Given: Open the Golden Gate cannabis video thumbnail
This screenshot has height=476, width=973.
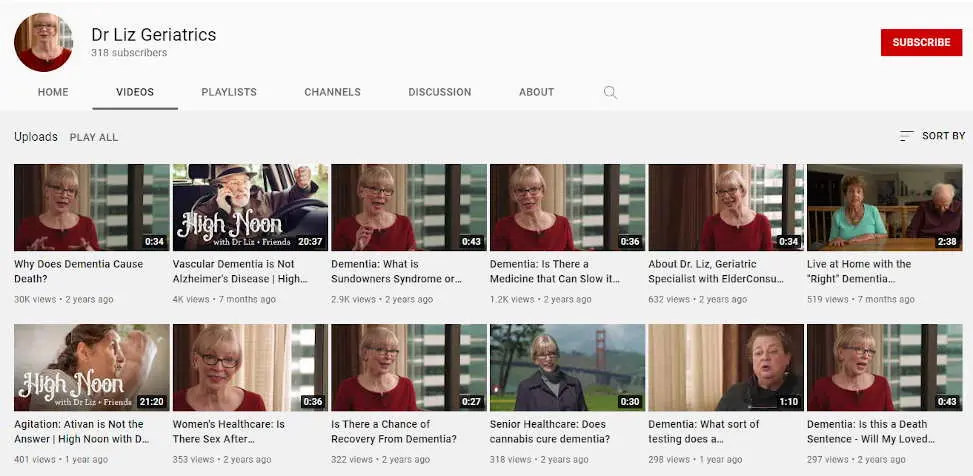Looking at the screenshot, I should [x=568, y=367].
